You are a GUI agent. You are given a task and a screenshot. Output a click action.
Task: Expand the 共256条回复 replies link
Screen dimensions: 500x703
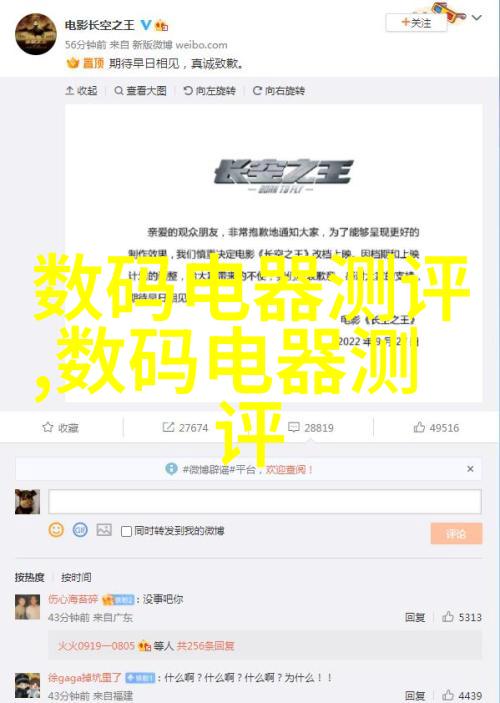(x=205, y=646)
